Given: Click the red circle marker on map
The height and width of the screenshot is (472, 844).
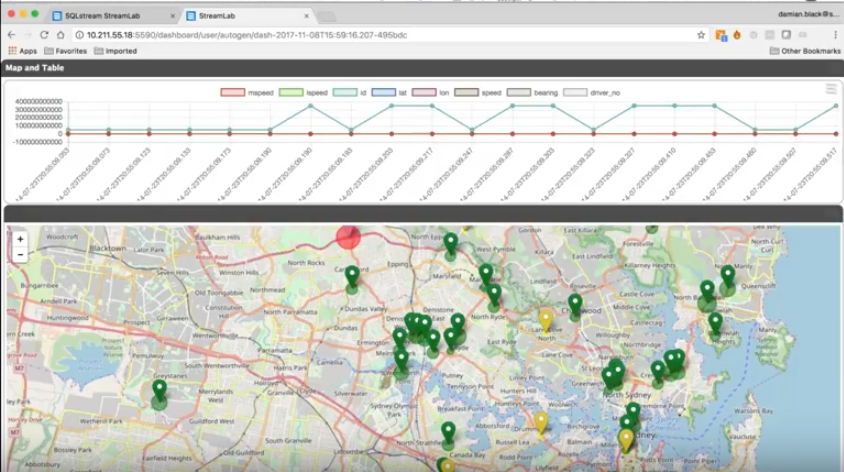Looking at the screenshot, I should coord(348,237).
